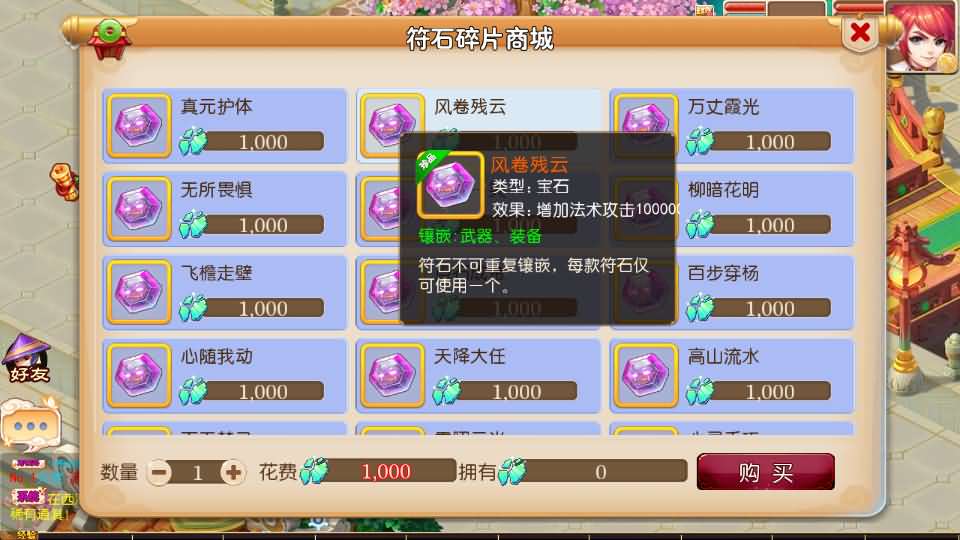Click the player avatar portrait

click(923, 37)
